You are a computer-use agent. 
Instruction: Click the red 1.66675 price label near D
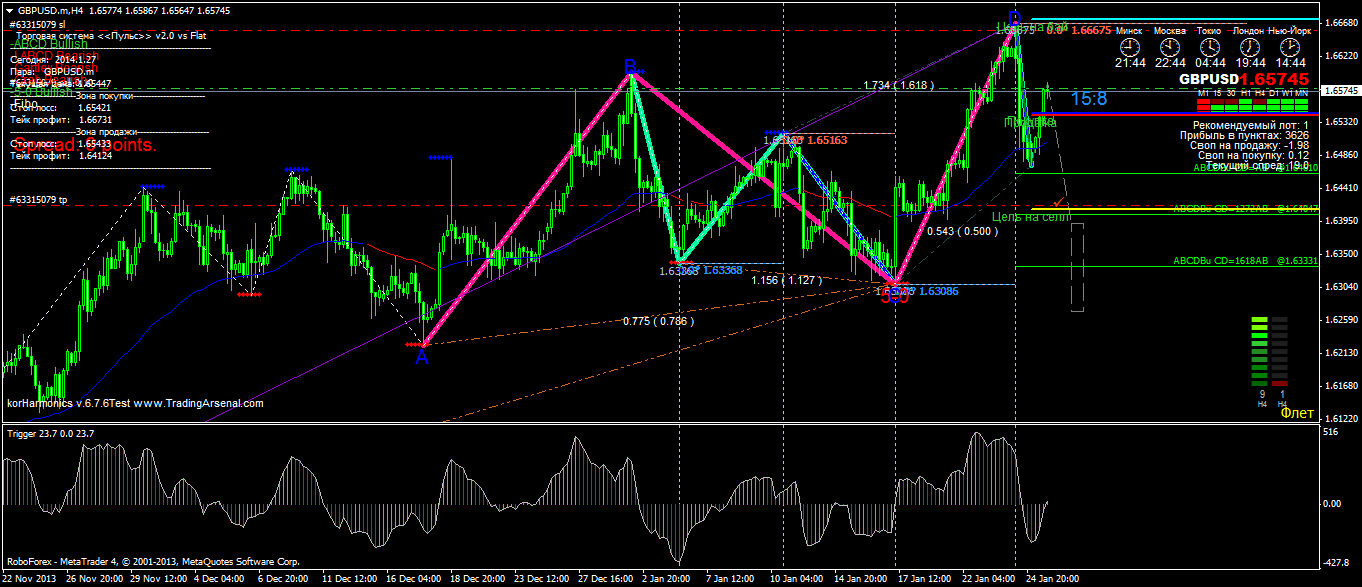[x=1091, y=31]
